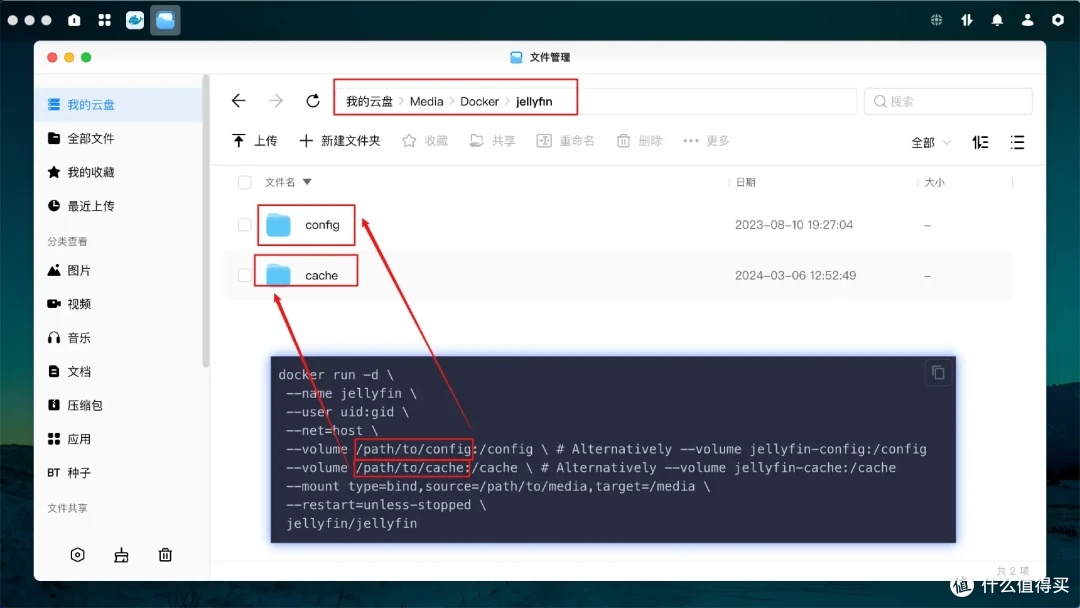Go back with the left arrow
1080x608 pixels.
click(x=238, y=101)
